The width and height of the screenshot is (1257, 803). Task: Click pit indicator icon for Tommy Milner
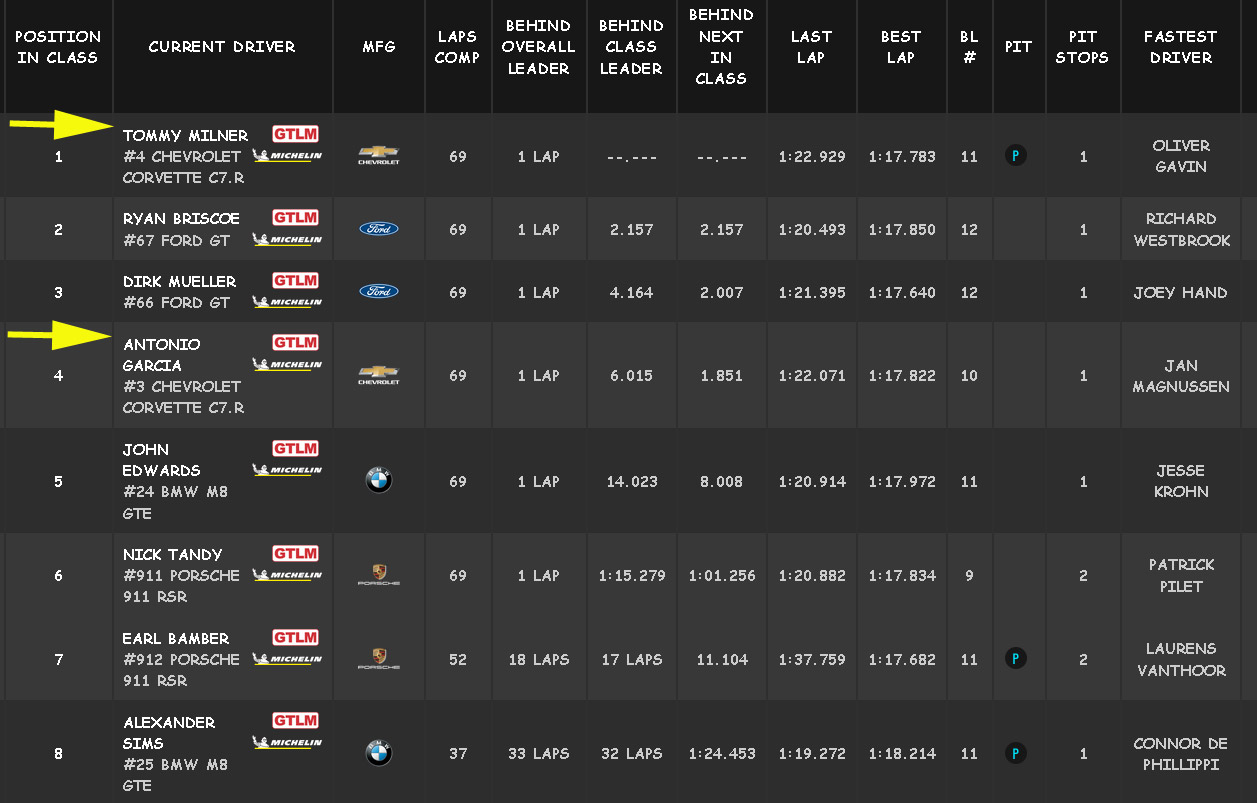click(1015, 156)
